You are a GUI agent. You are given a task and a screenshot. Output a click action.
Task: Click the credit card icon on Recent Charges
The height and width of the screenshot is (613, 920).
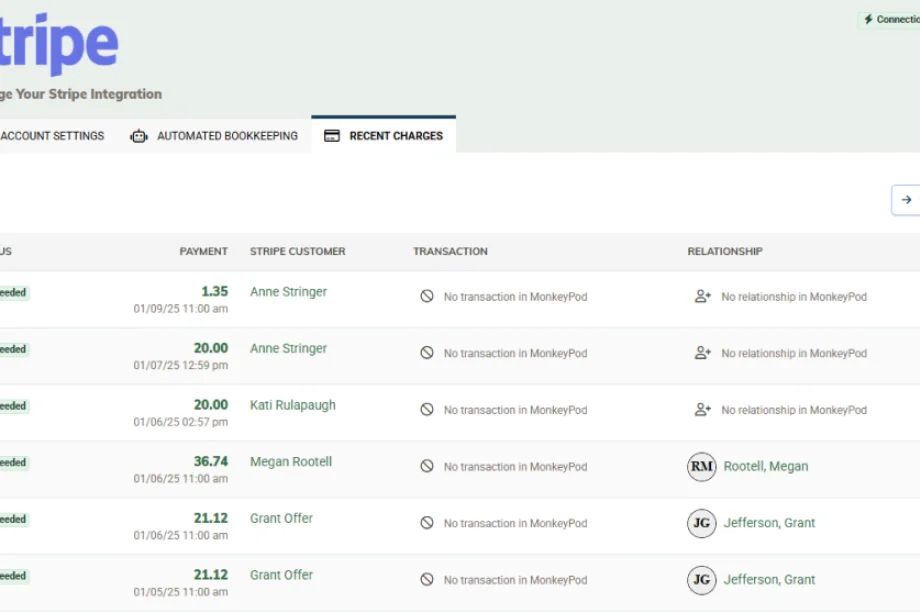click(x=332, y=136)
